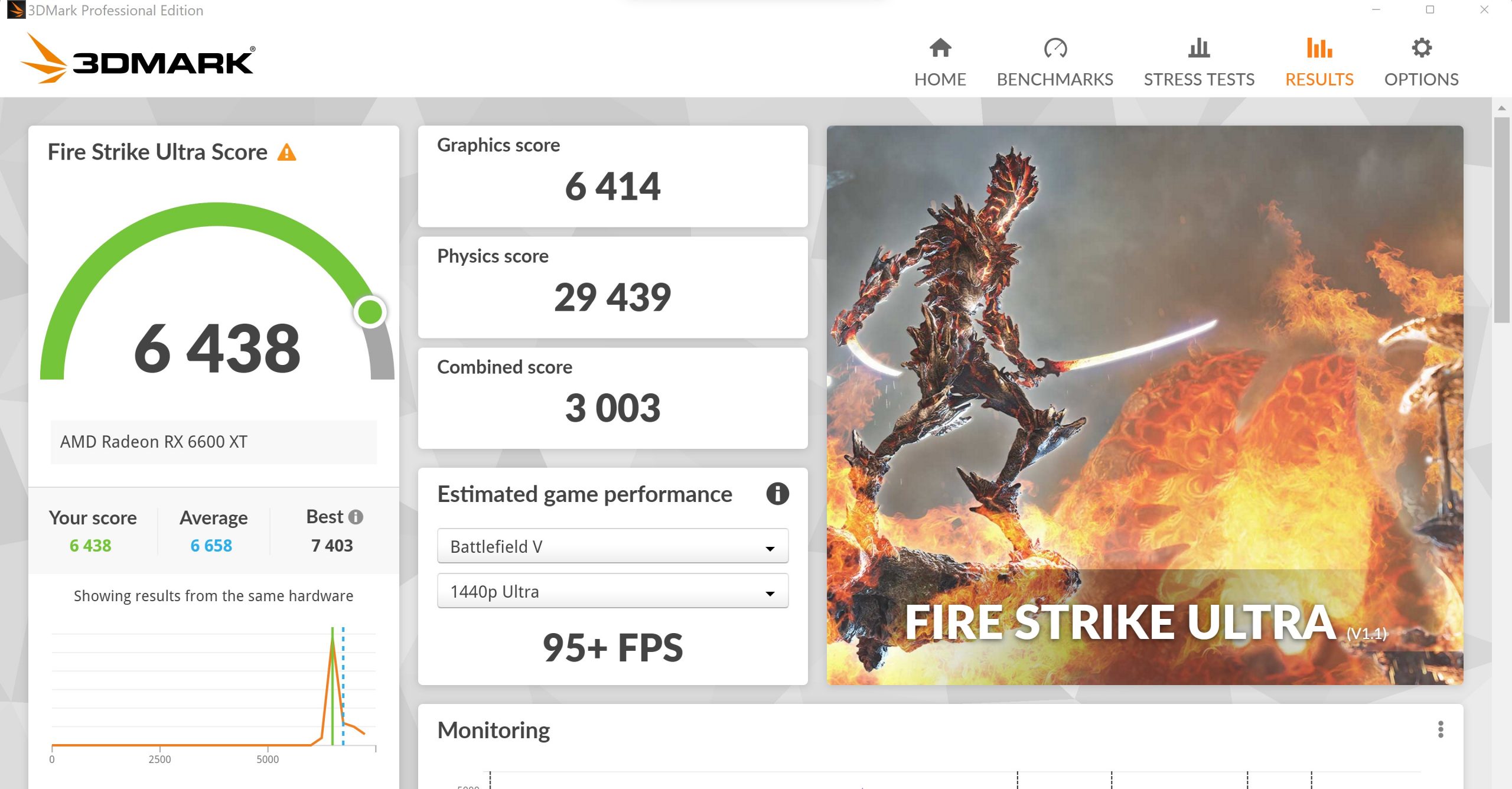The width and height of the screenshot is (1512, 789).
Task: Click the info icon beside Best score
Action: (356, 517)
